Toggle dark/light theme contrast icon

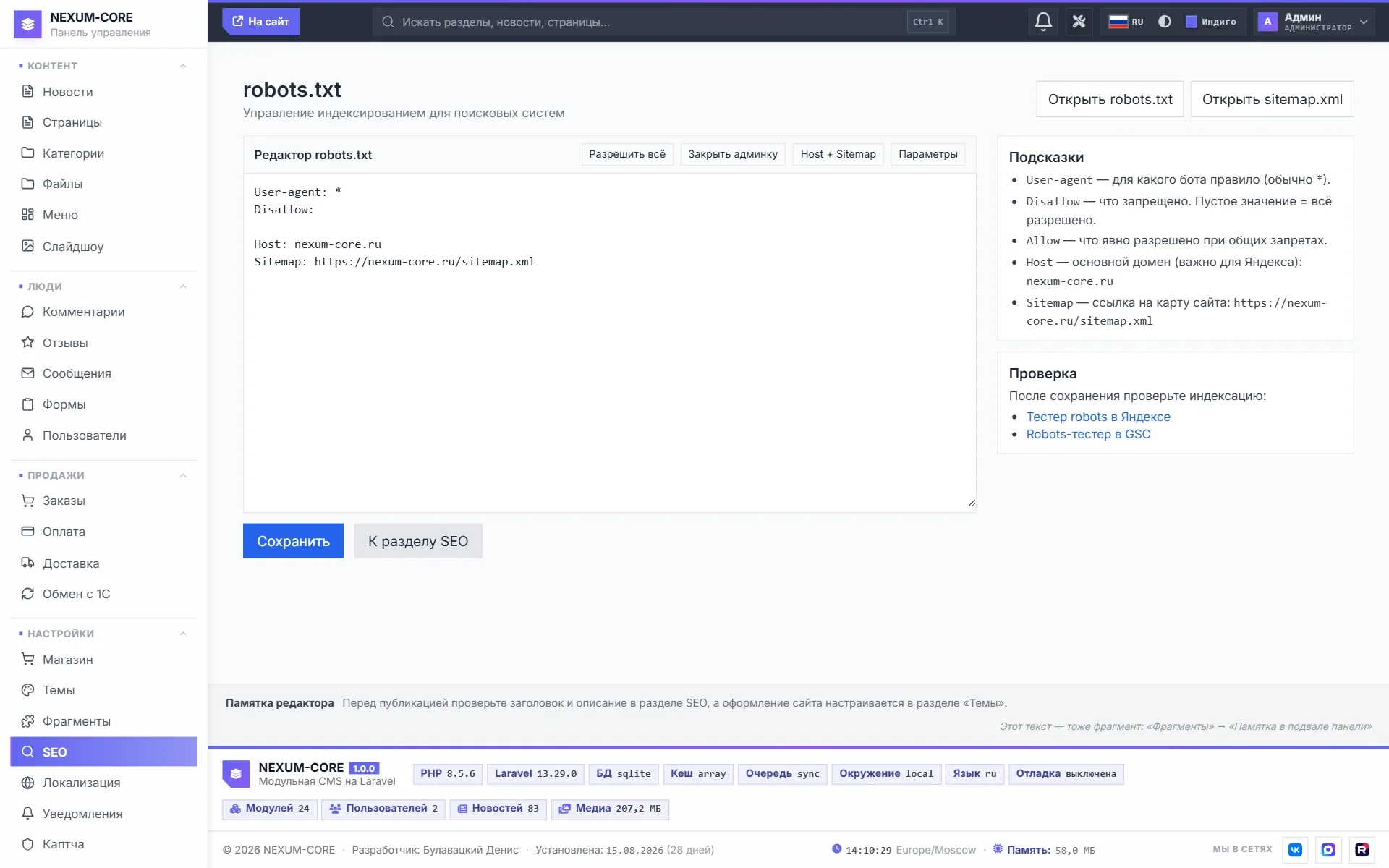(x=1164, y=22)
